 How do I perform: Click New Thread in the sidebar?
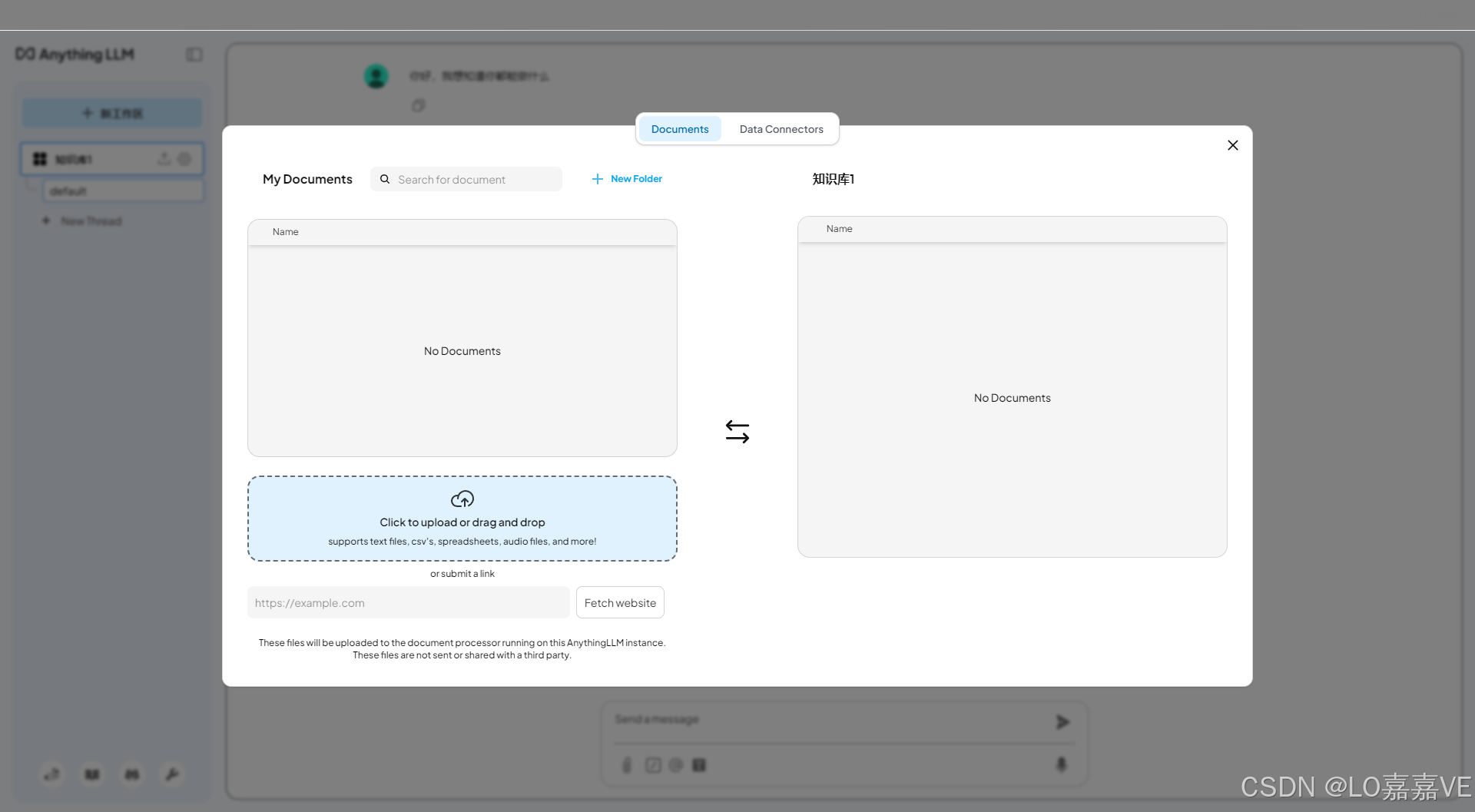click(x=91, y=221)
